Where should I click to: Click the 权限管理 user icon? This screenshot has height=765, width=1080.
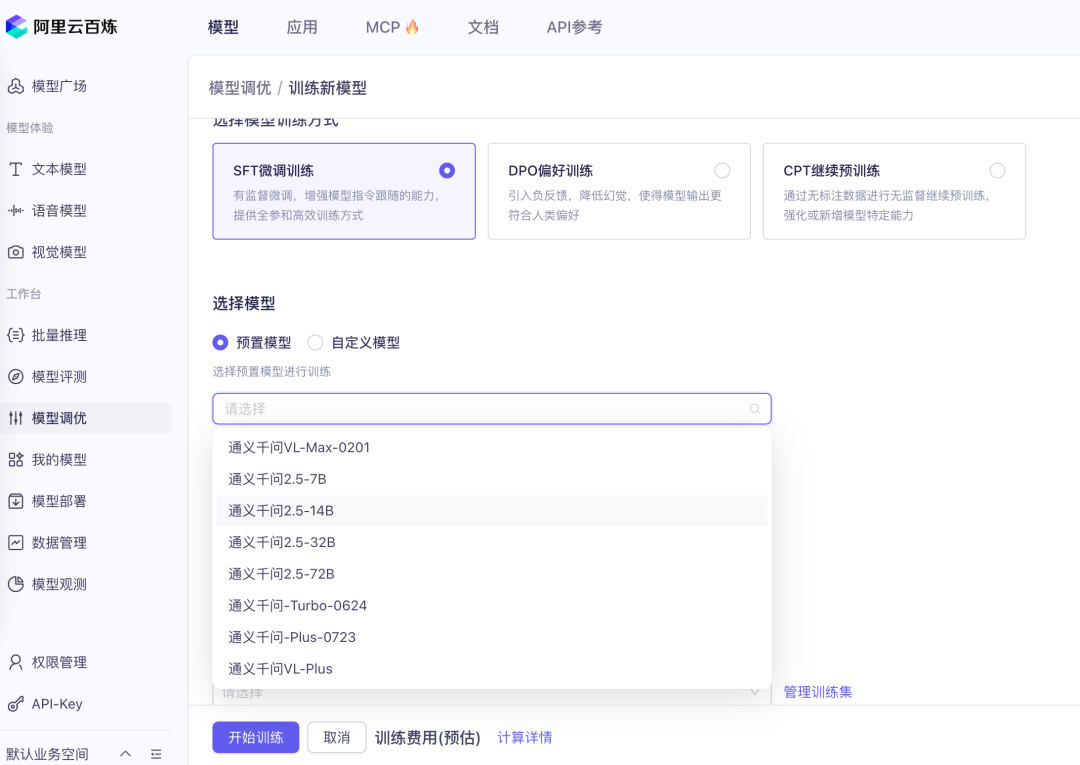click(16, 662)
